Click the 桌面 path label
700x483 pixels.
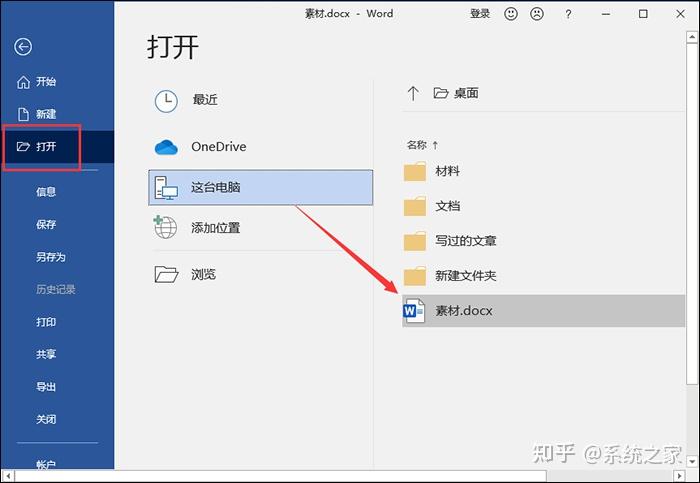coord(466,93)
